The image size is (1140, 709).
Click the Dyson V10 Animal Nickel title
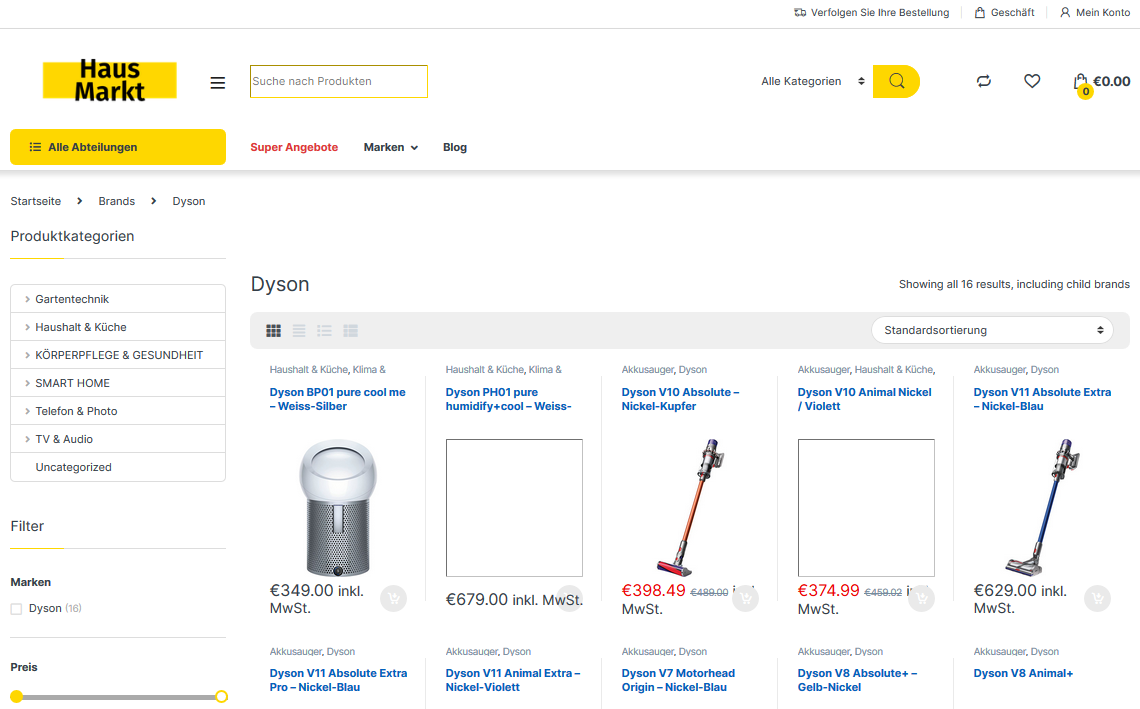pyautogui.click(x=864, y=399)
